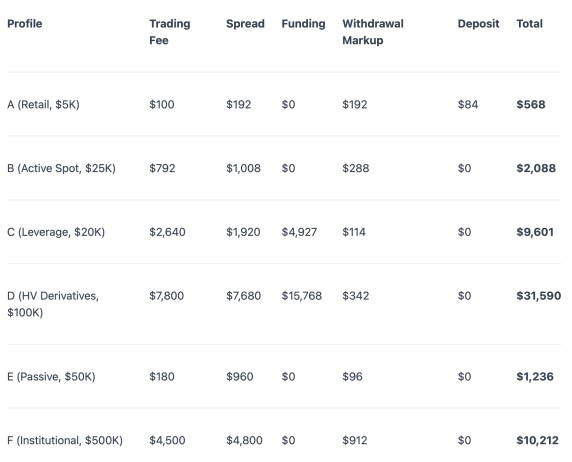Select the C (Leverage, $20K) profile cell
Viewport: 572px width, 462px height.
pos(56,232)
